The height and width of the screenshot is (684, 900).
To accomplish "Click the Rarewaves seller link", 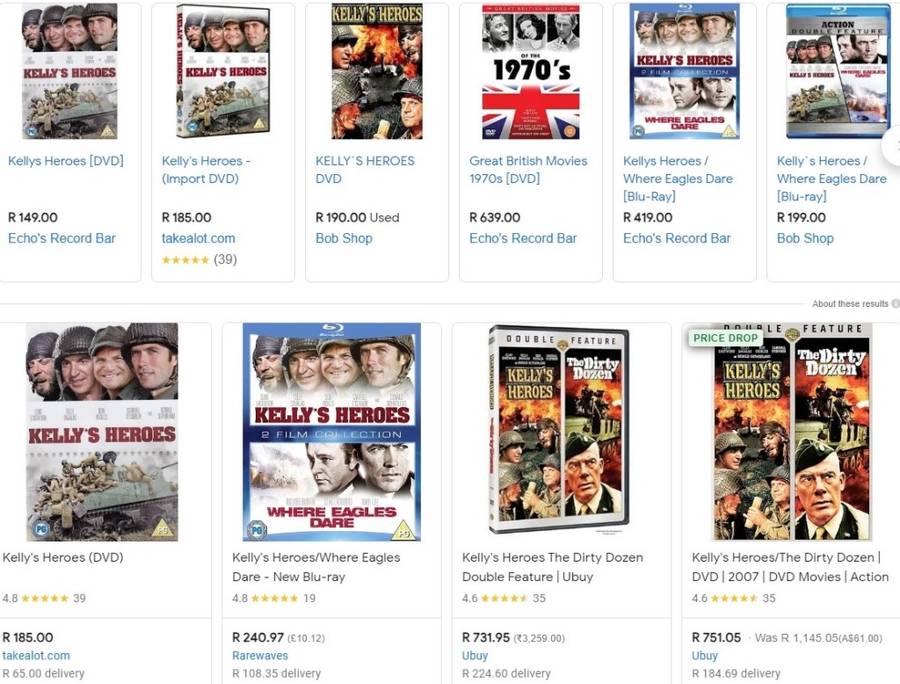I will (x=260, y=655).
